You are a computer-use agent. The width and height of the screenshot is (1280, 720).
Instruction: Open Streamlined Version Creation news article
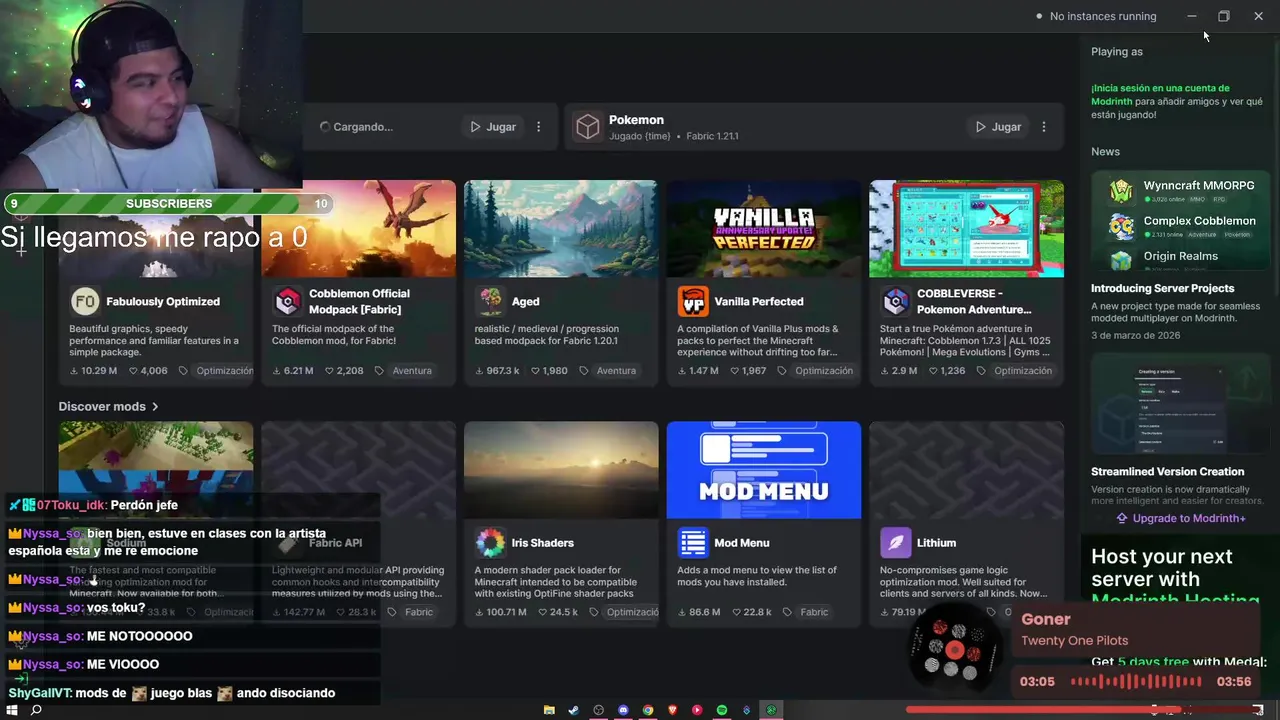1167,471
